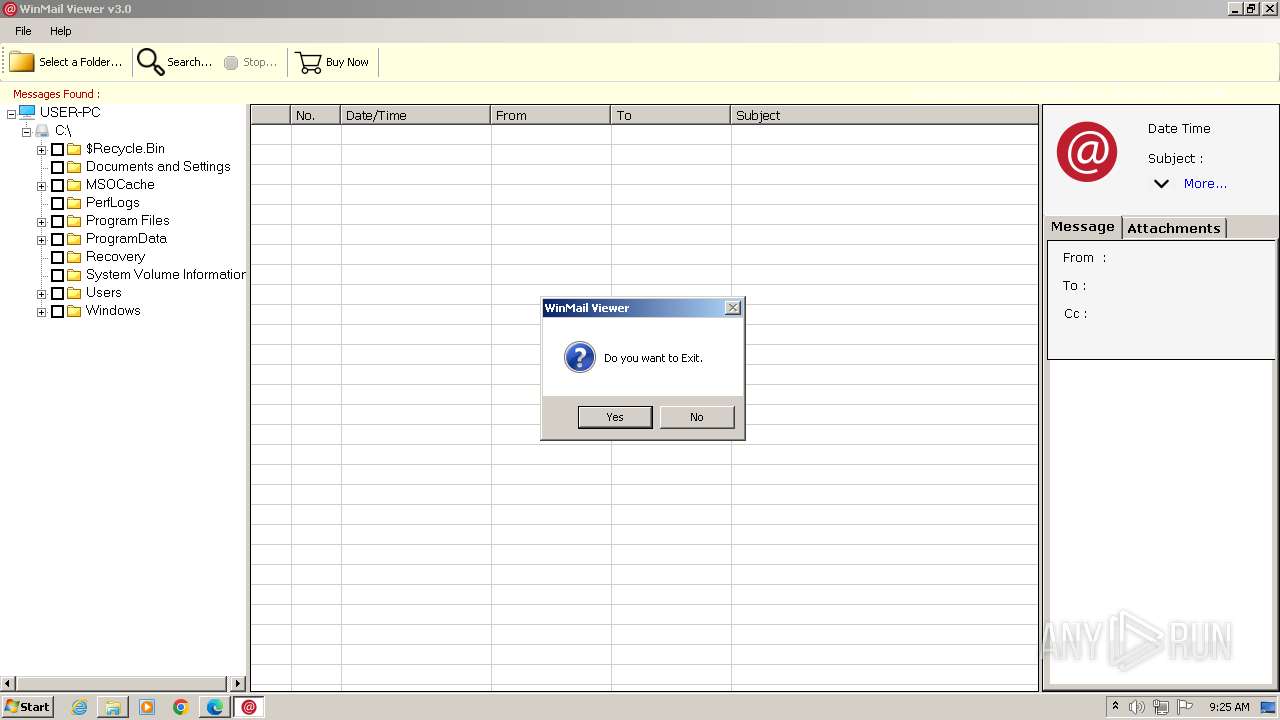This screenshot has width=1280, height=720.
Task: Check the MSOCache folder checkbox
Action: pyautogui.click(x=57, y=186)
